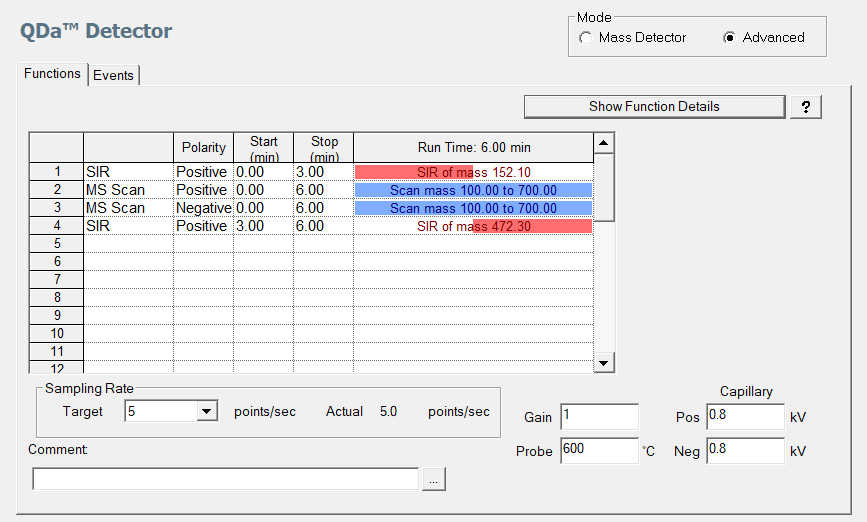Screen dimensions: 867x522
Task: Click the 0.00 start time in row 3
Action: [263, 208]
